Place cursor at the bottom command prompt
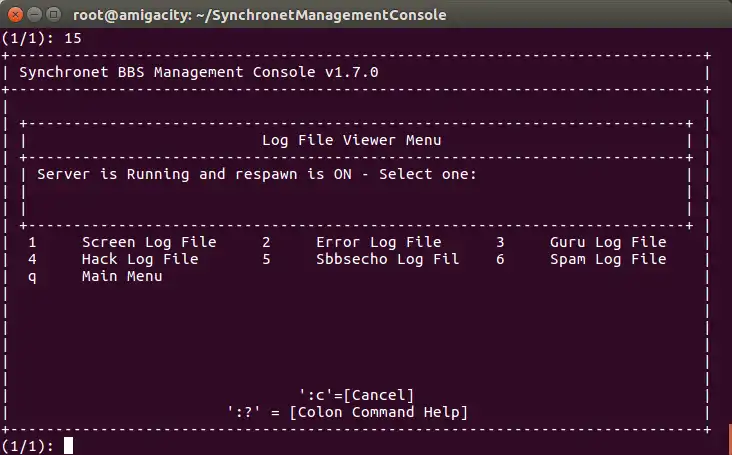The height and width of the screenshot is (455, 732). tap(68, 446)
